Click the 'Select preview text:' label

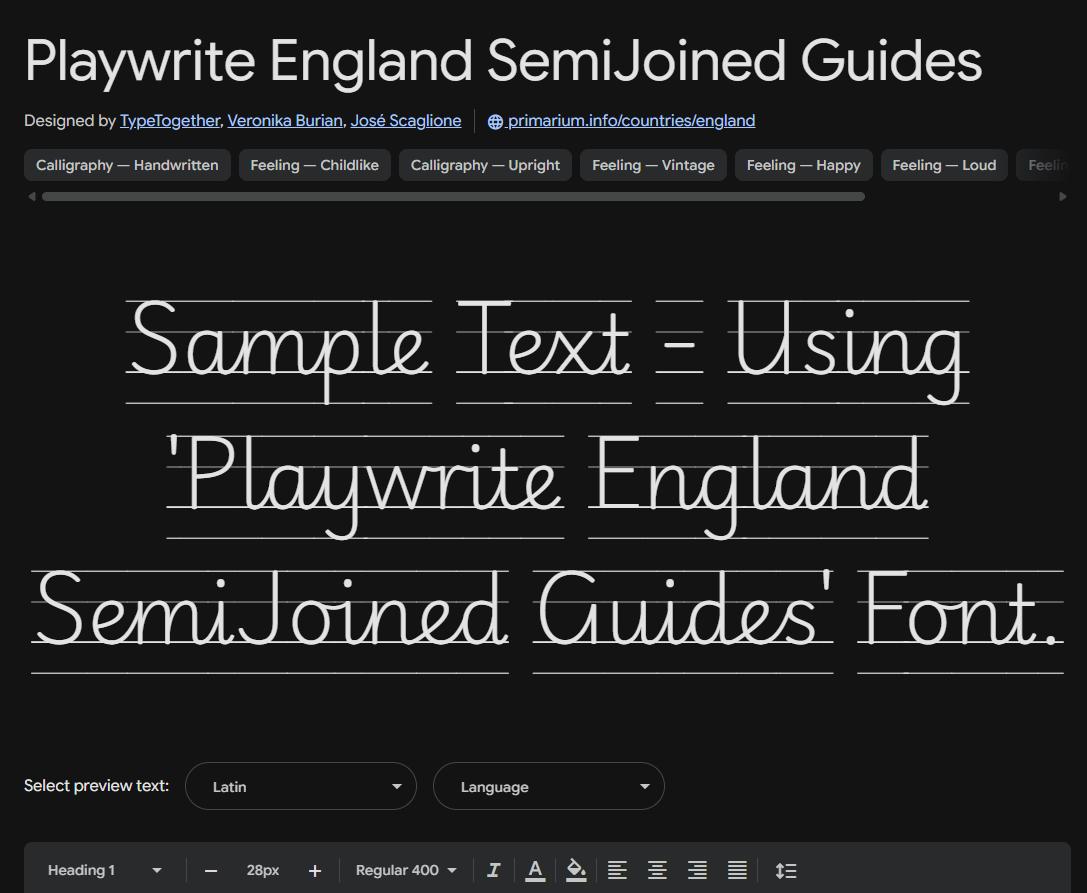(96, 786)
